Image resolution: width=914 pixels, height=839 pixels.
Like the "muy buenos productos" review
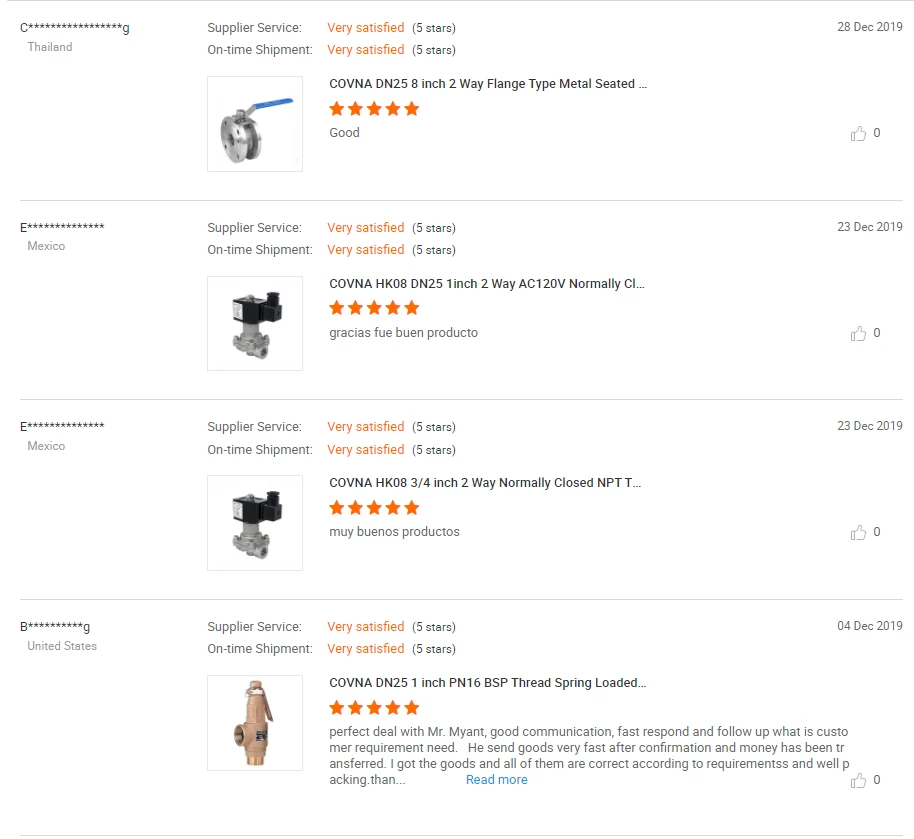(x=858, y=532)
